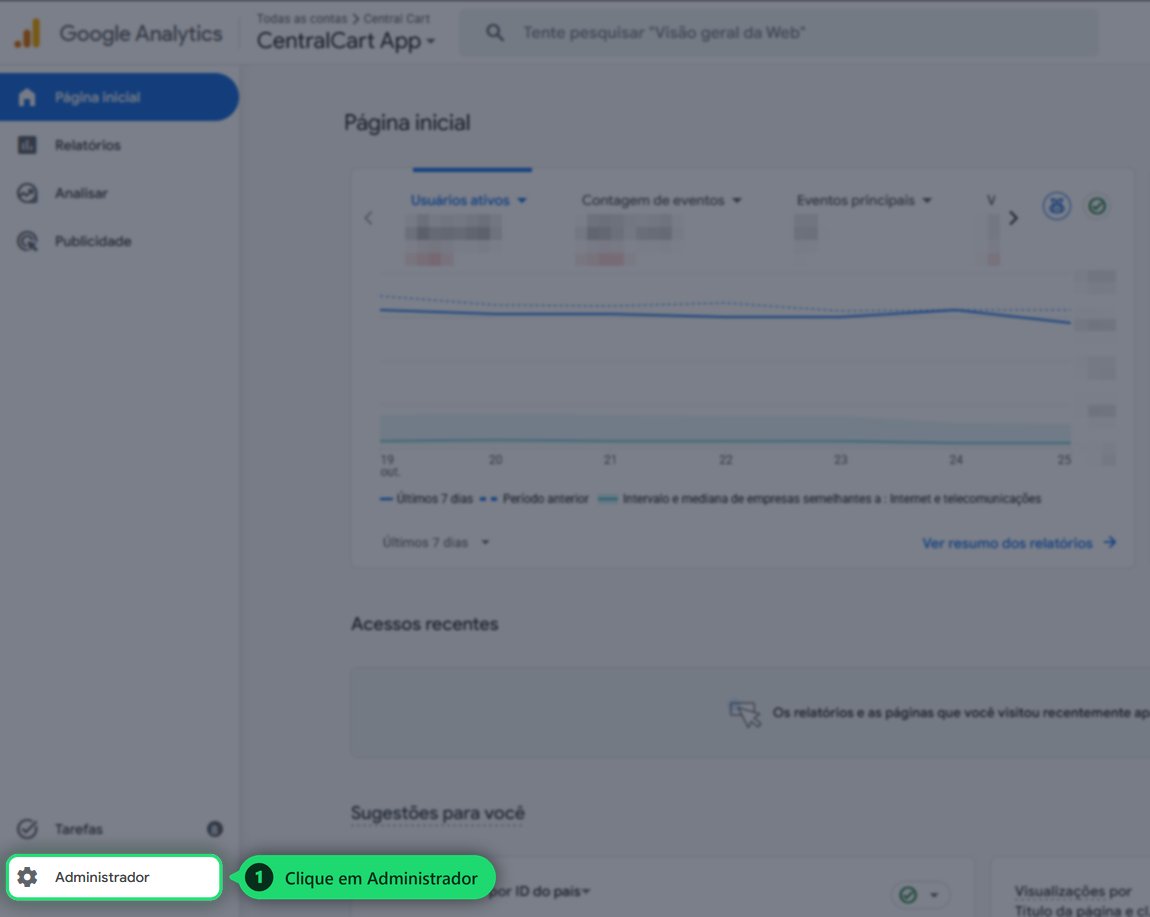Open the Últimos 7 dias date range dropdown
The image size is (1150, 917).
(x=436, y=543)
